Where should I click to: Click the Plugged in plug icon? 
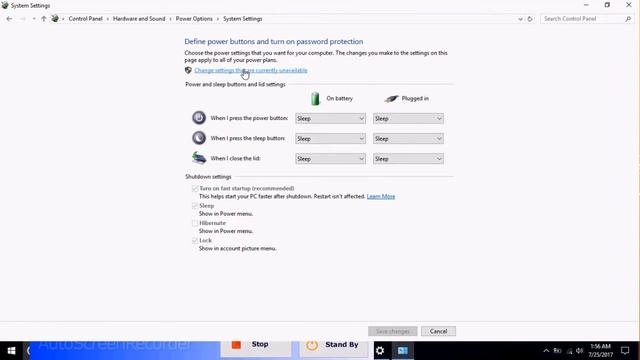(391, 98)
